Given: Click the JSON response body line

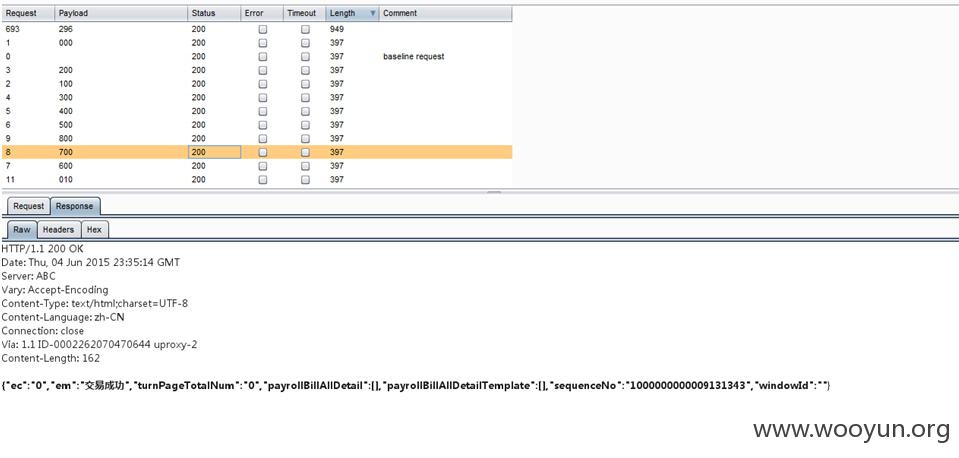Looking at the screenshot, I should click(416, 386).
